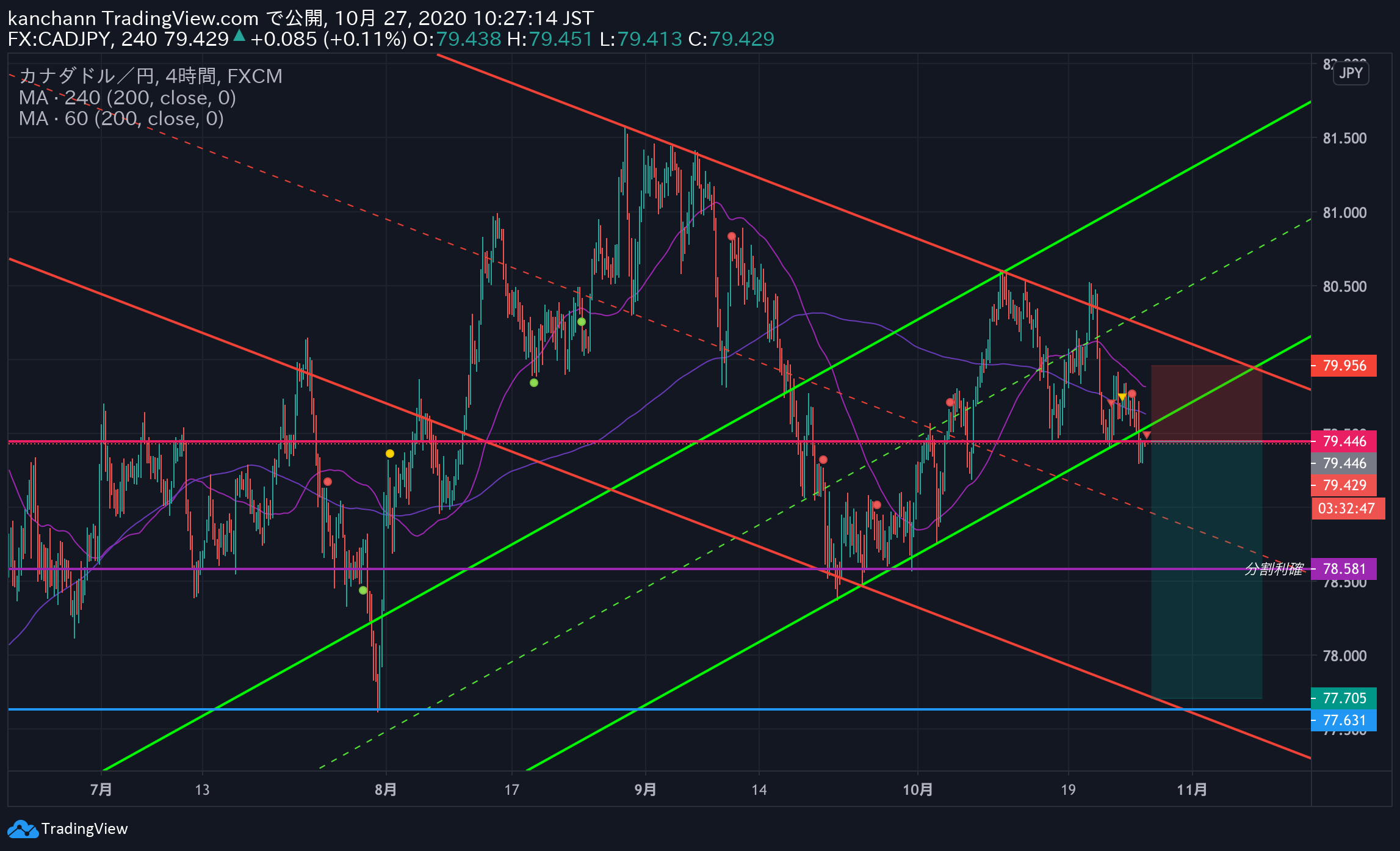Screen dimensions: 1400x851
Task: Click the green dot marker below 17 August candles
Action: (534, 383)
